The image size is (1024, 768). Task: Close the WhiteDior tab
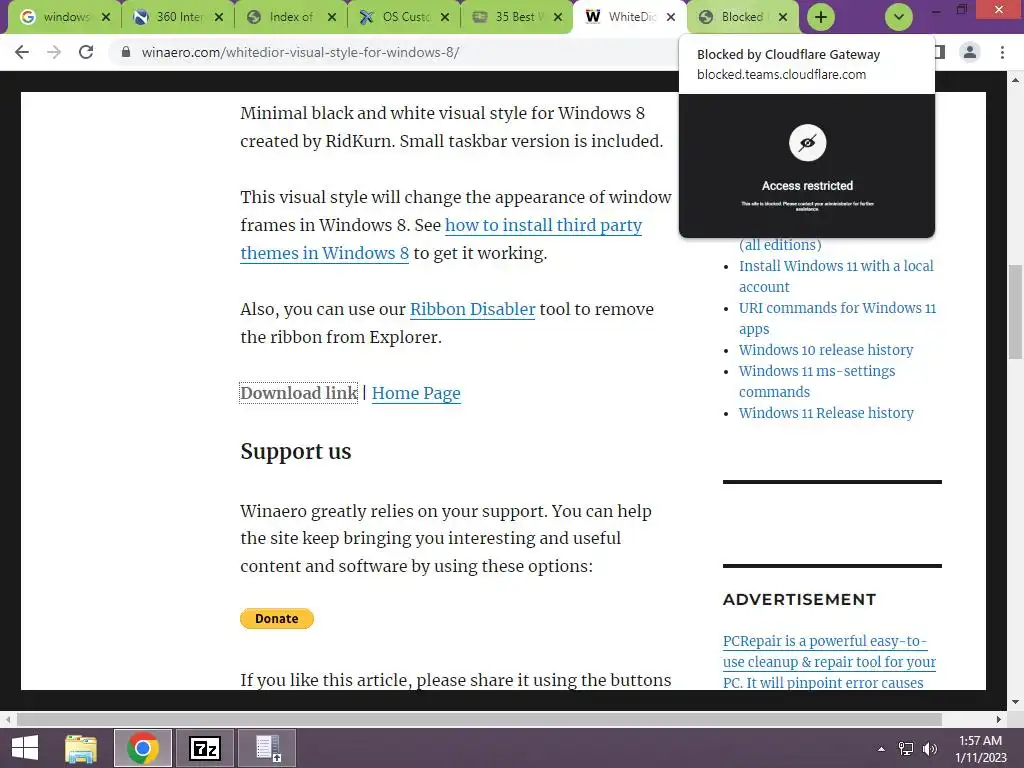pyautogui.click(x=671, y=17)
